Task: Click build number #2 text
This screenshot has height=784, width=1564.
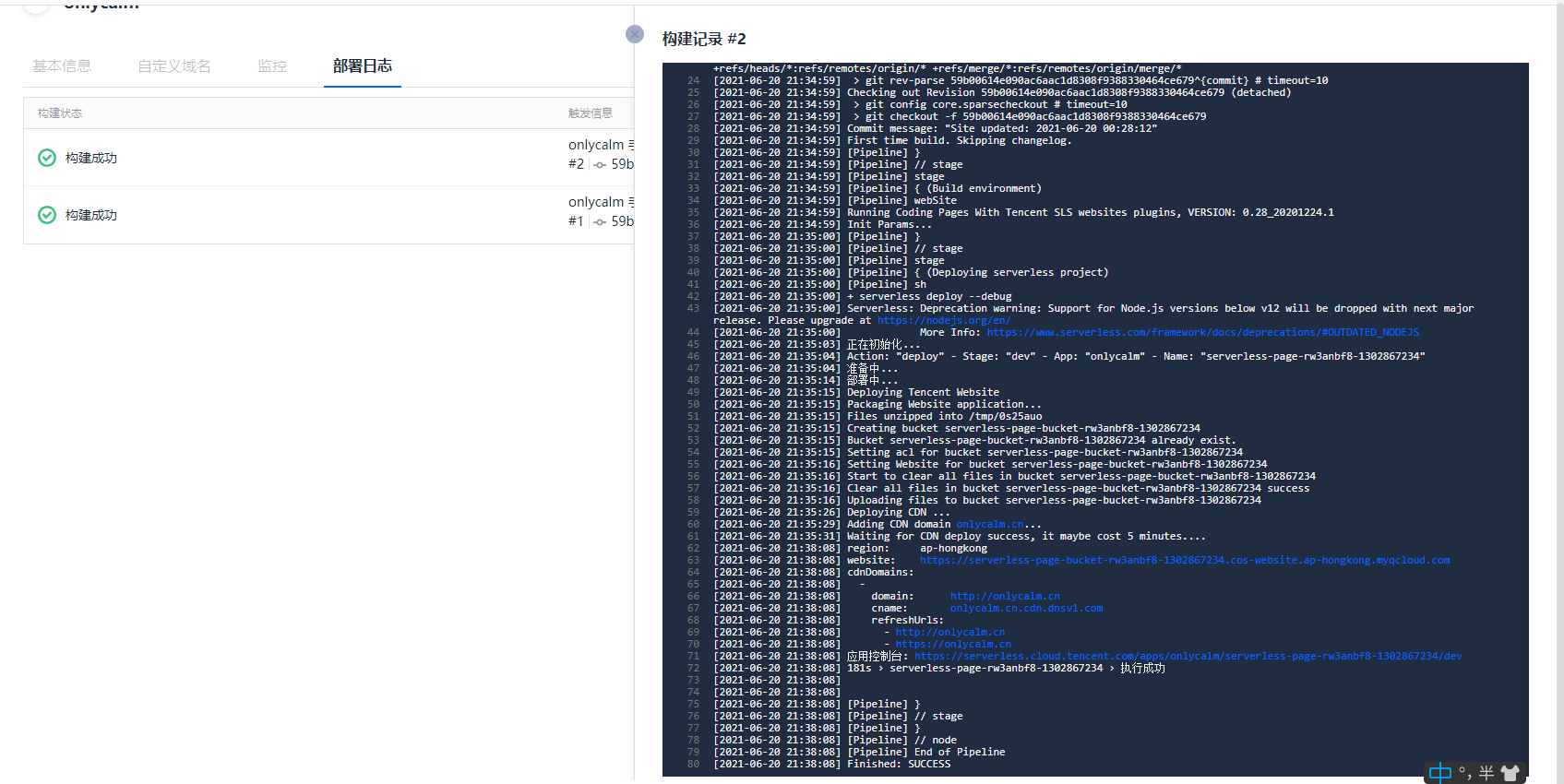Action: click(576, 164)
